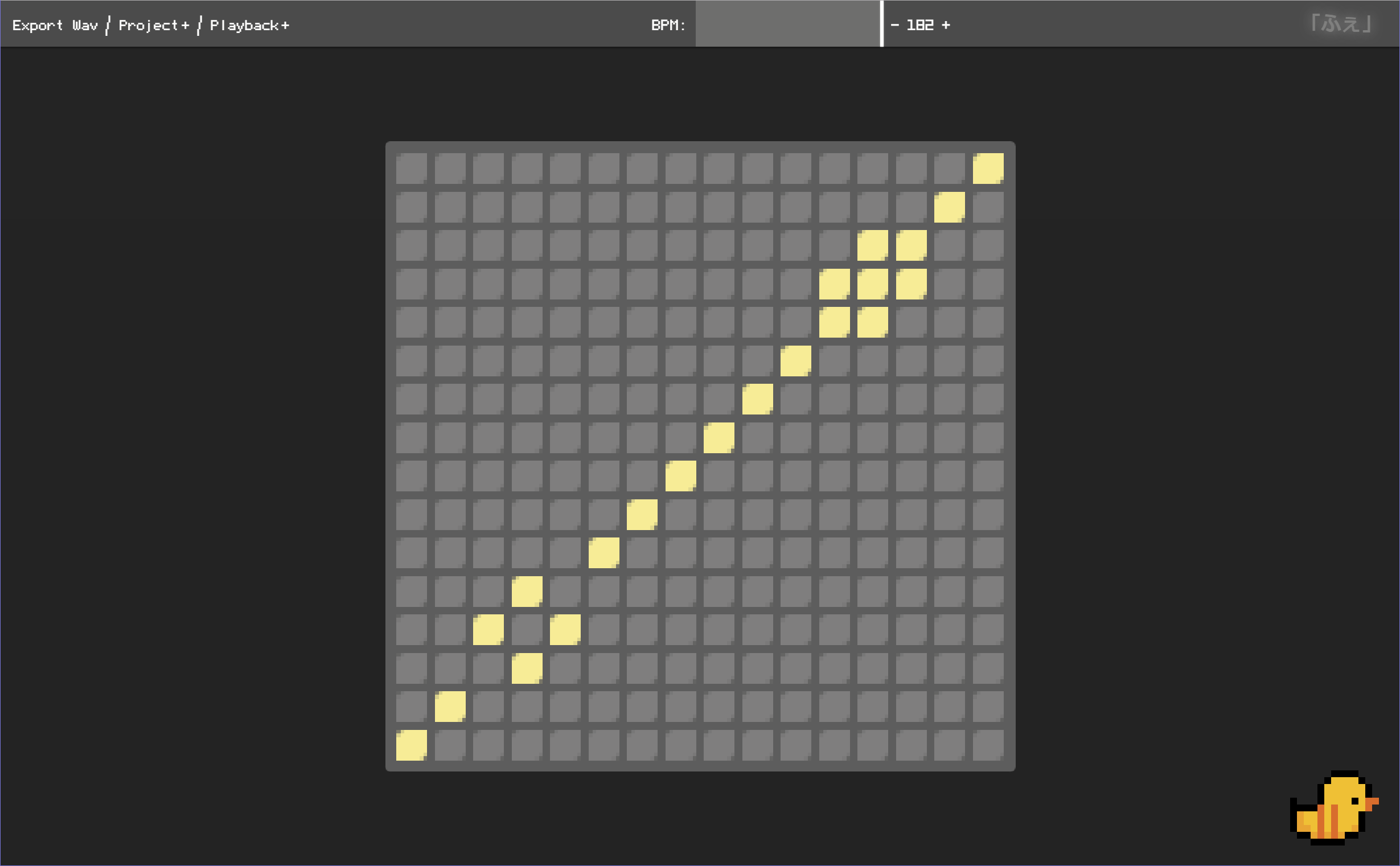Turn off the diamond pattern's bottom cell
1400x866 pixels.
click(527, 668)
